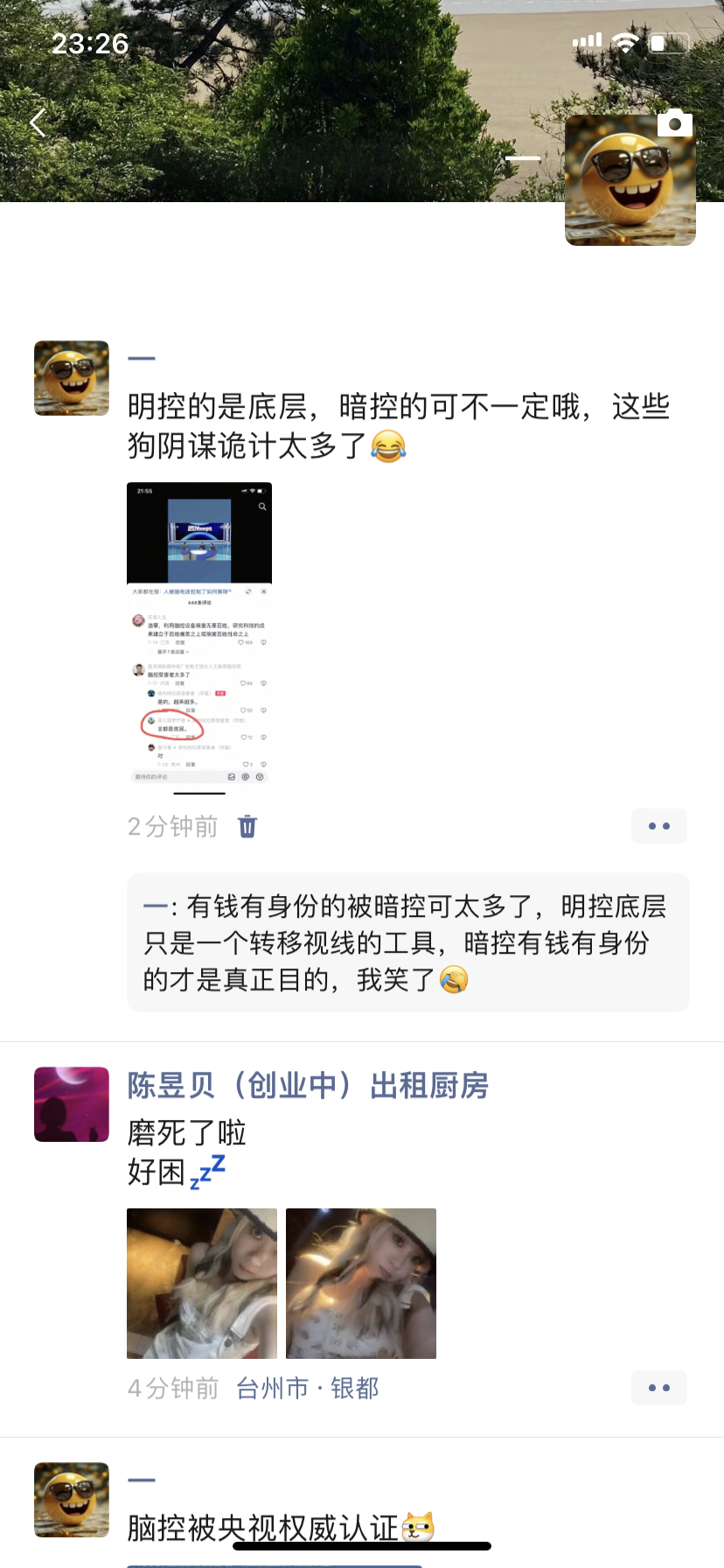Screen dimensions: 724x1568
Task: View the second selfie photo in 陈昱贝's post
Action: point(361,1284)
